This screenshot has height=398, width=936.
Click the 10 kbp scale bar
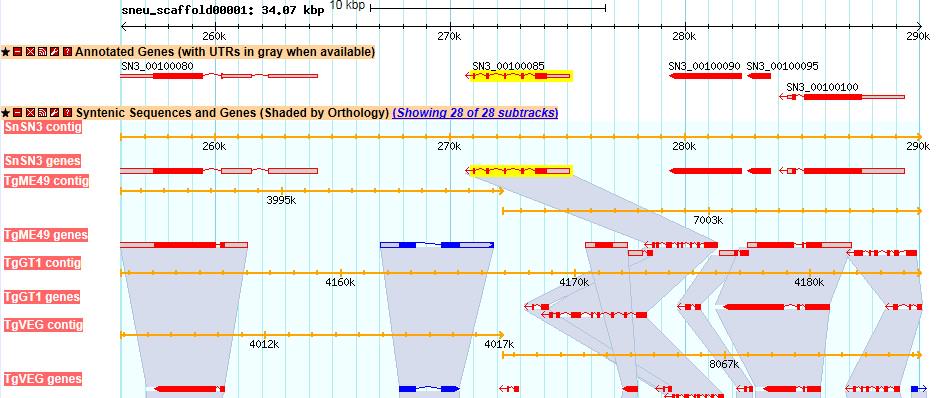[488, 8]
